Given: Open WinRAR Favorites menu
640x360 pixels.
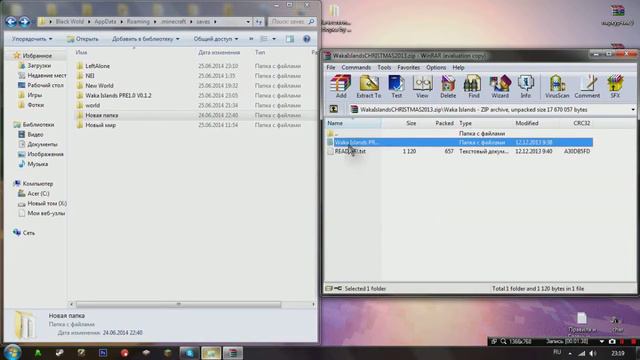Looking at the screenshot, I should (x=408, y=67).
